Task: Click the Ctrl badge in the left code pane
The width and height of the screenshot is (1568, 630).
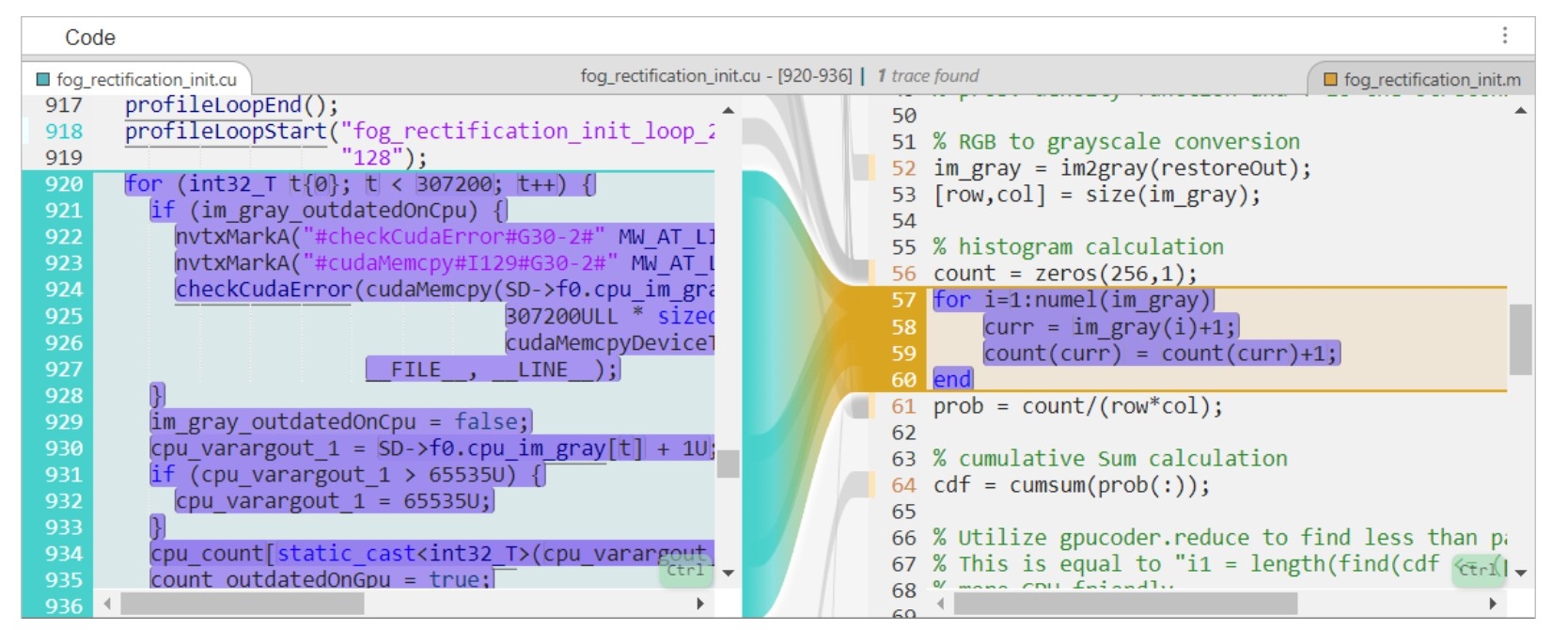Action: coord(686,570)
